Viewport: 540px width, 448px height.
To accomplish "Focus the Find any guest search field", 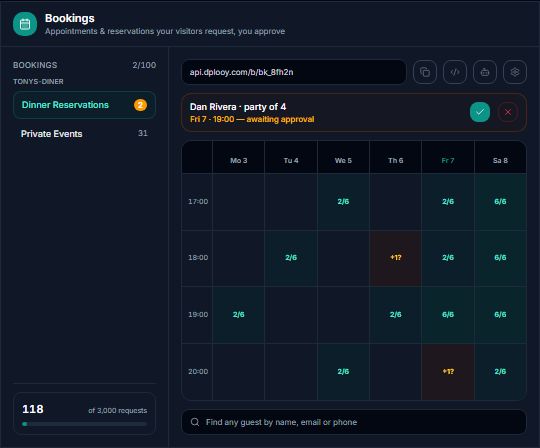I will click(x=354, y=422).
